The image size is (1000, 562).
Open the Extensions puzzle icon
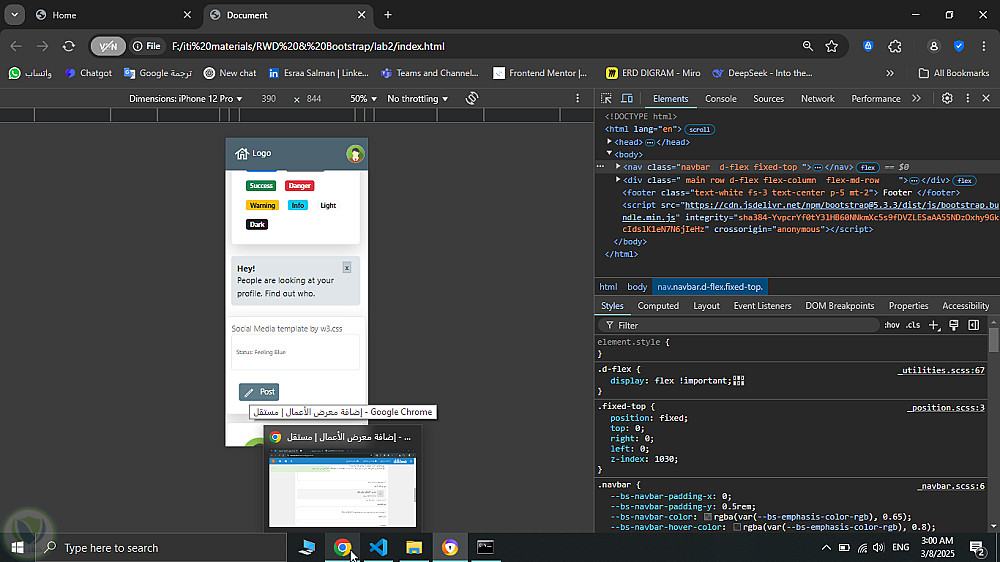(x=895, y=46)
